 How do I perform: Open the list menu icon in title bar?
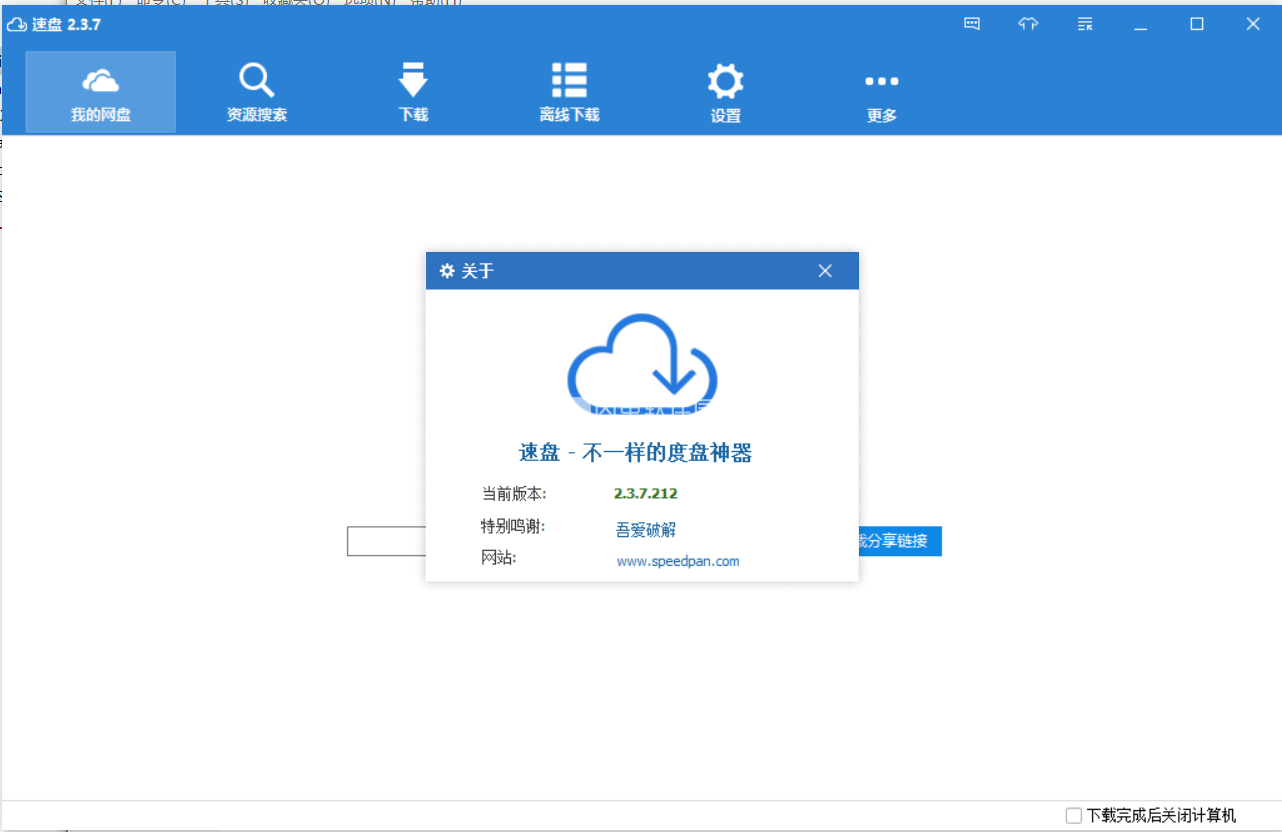point(1085,25)
